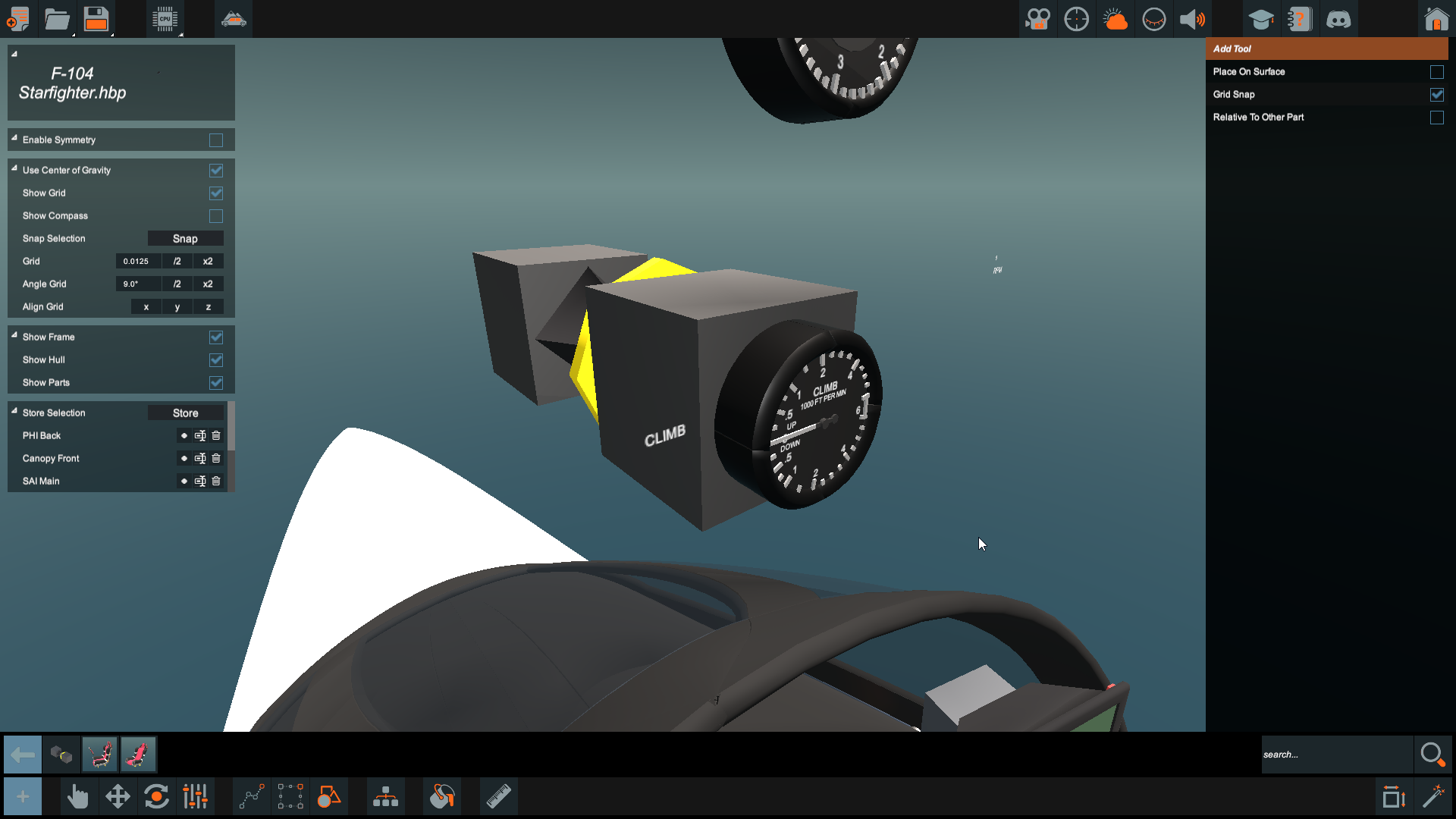Toggle Place On Surface checkbox
The height and width of the screenshot is (819, 1456).
1436,72
